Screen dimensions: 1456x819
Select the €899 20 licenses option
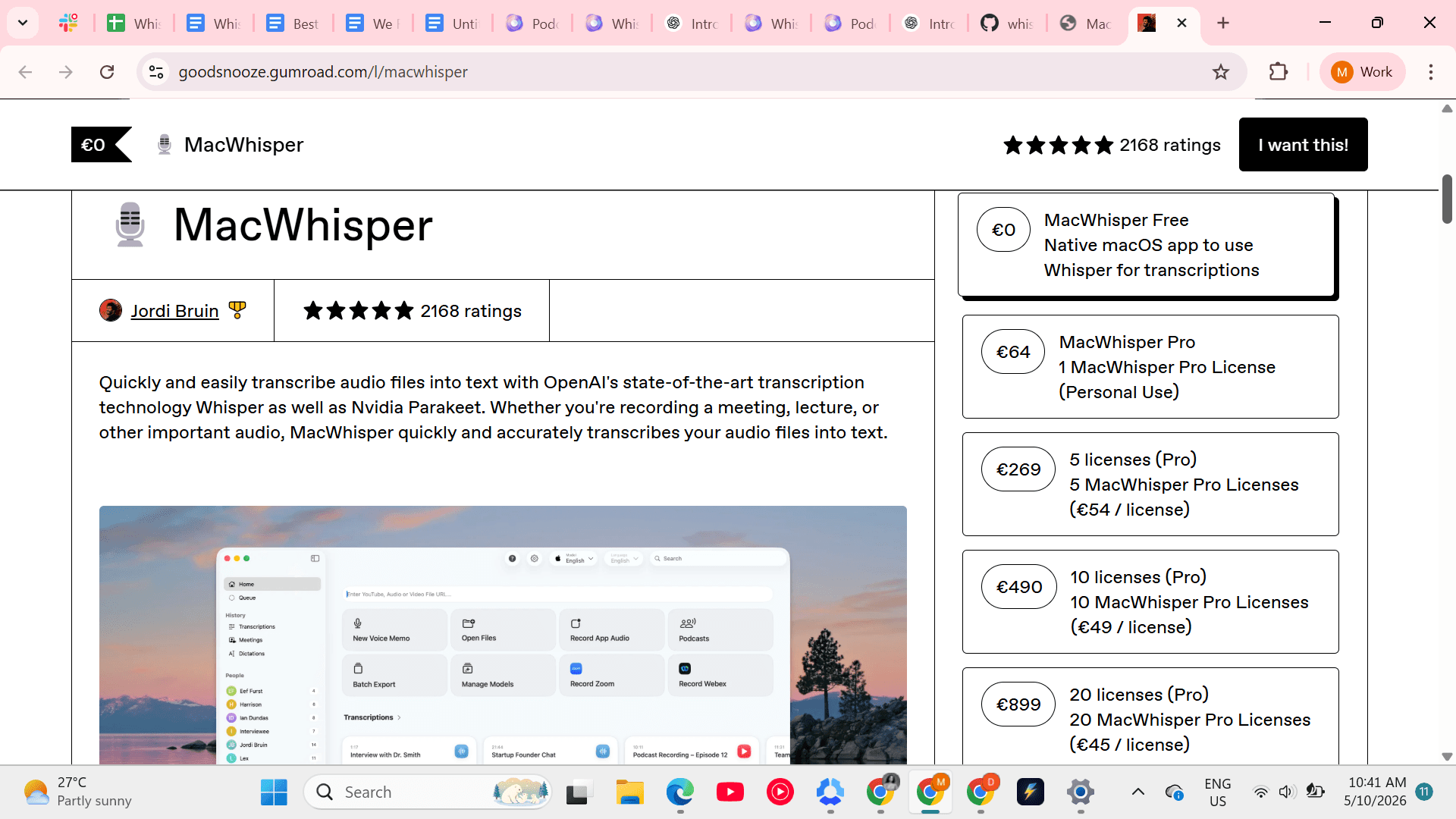click(1150, 717)
